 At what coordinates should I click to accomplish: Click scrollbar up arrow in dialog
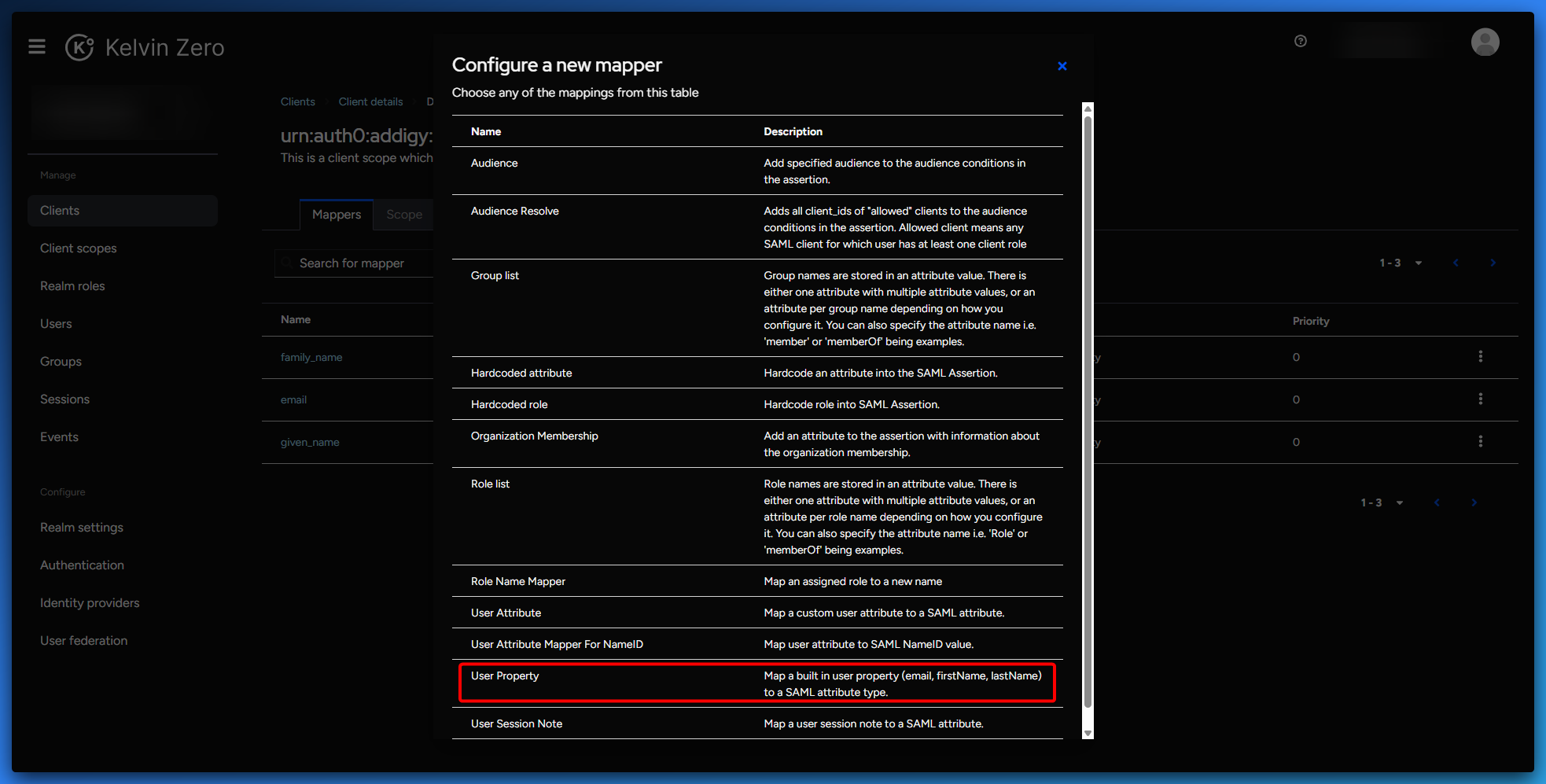pos(1088,108)
